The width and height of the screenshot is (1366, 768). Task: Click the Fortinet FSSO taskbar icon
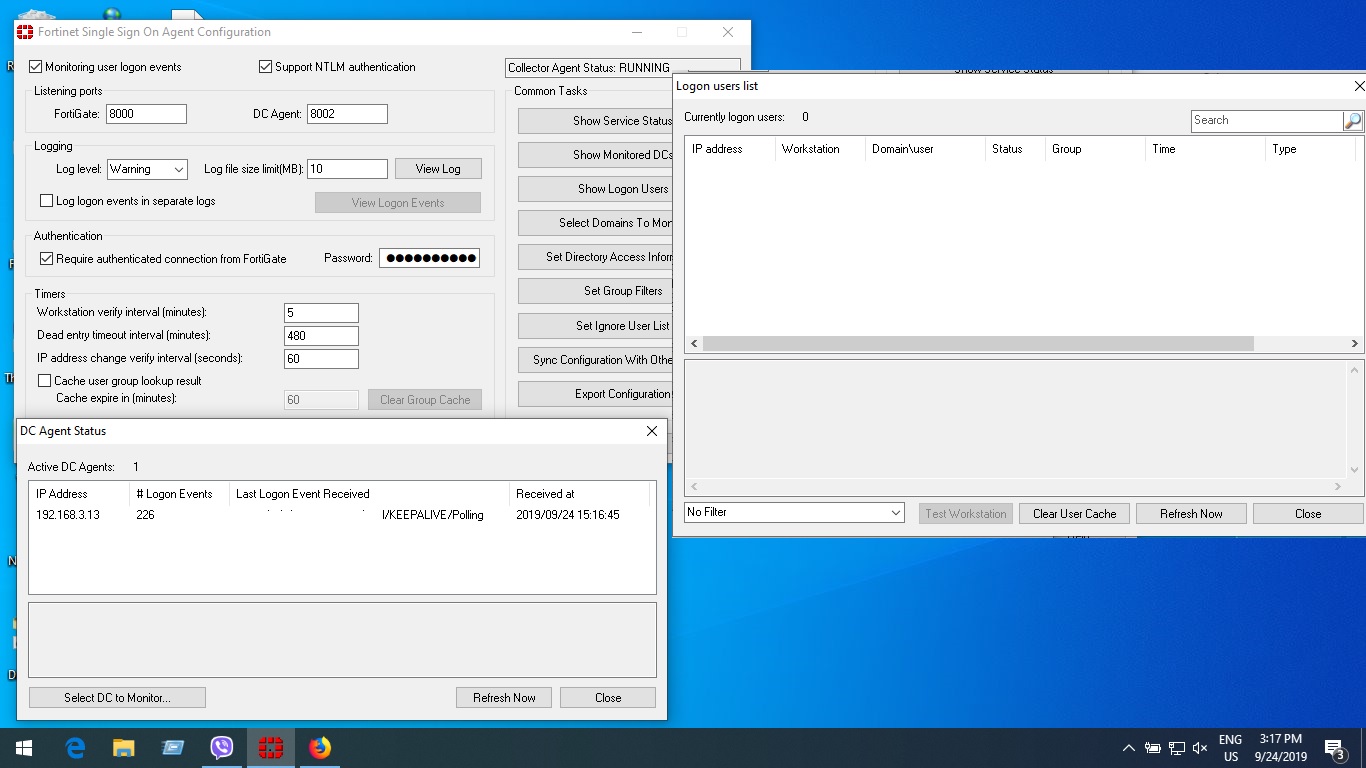[x=271, y=748]
